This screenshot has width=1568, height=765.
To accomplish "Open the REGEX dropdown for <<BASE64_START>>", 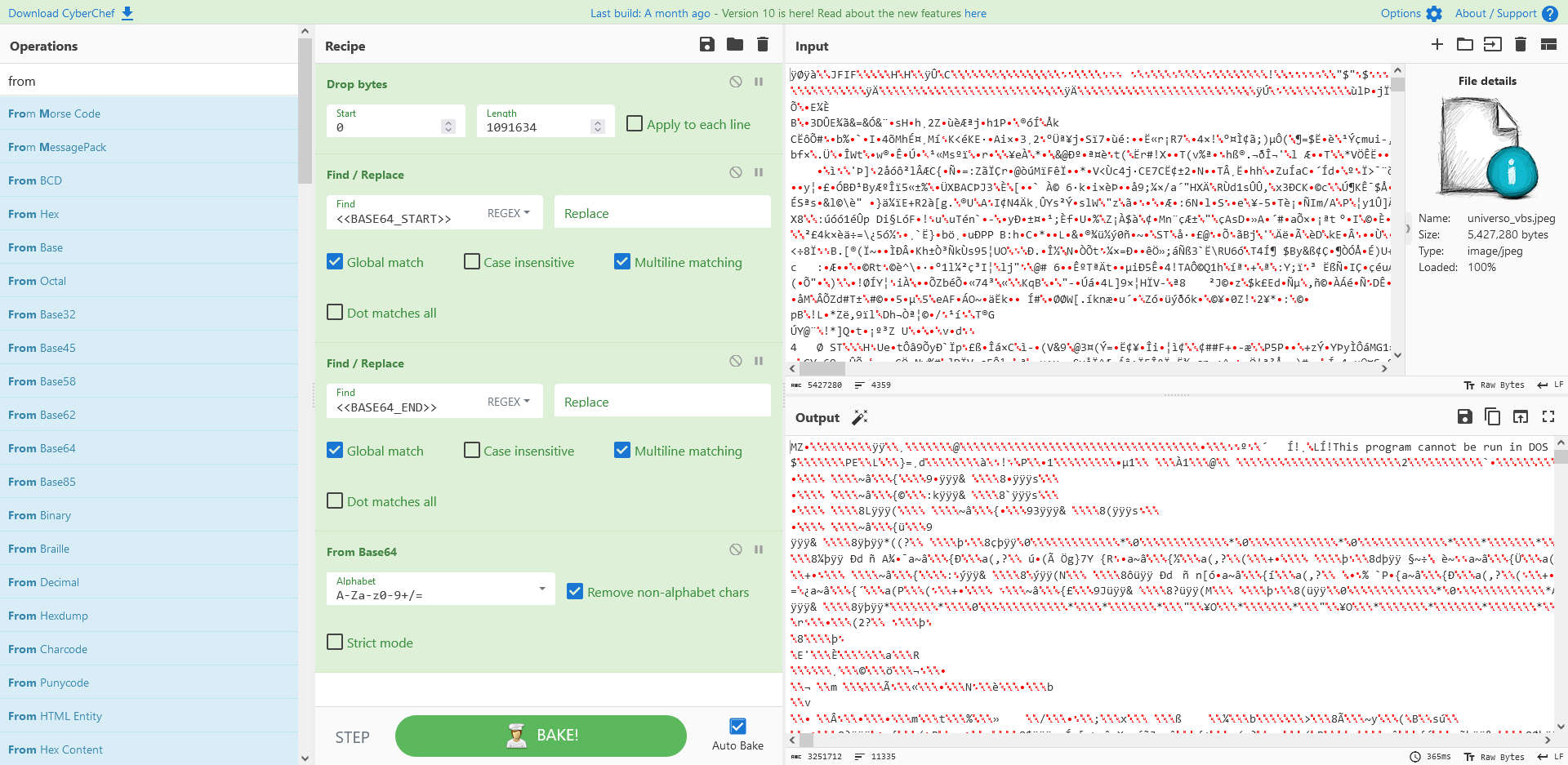I will pyautogui.click(x=509, y=213).
